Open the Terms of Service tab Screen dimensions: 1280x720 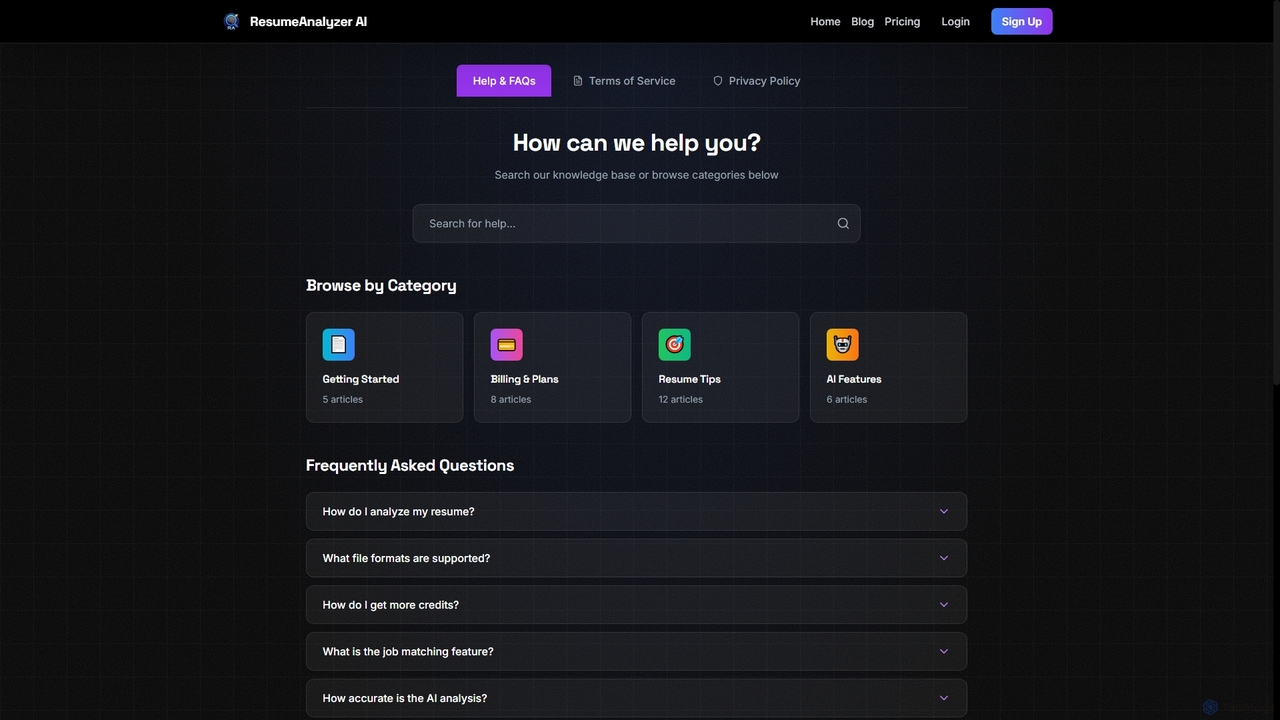coord(624,81)
